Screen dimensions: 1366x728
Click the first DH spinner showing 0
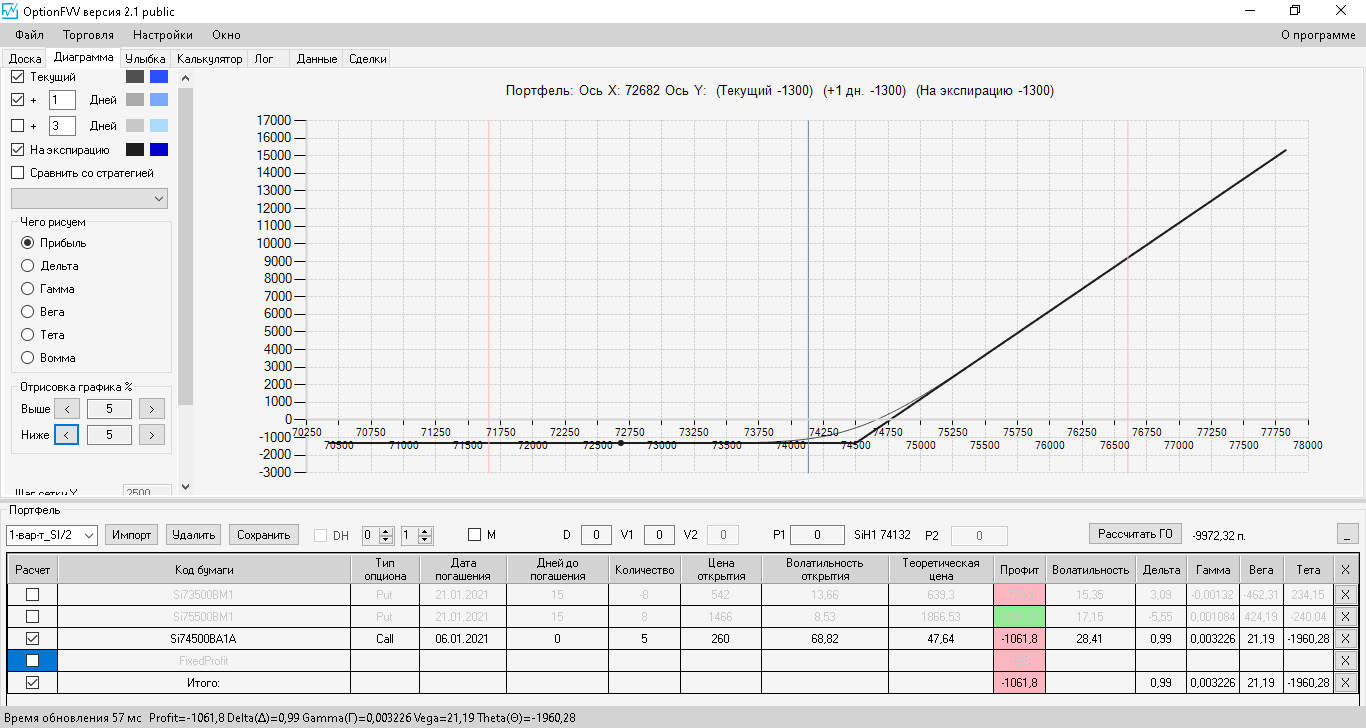coord(378,535)
